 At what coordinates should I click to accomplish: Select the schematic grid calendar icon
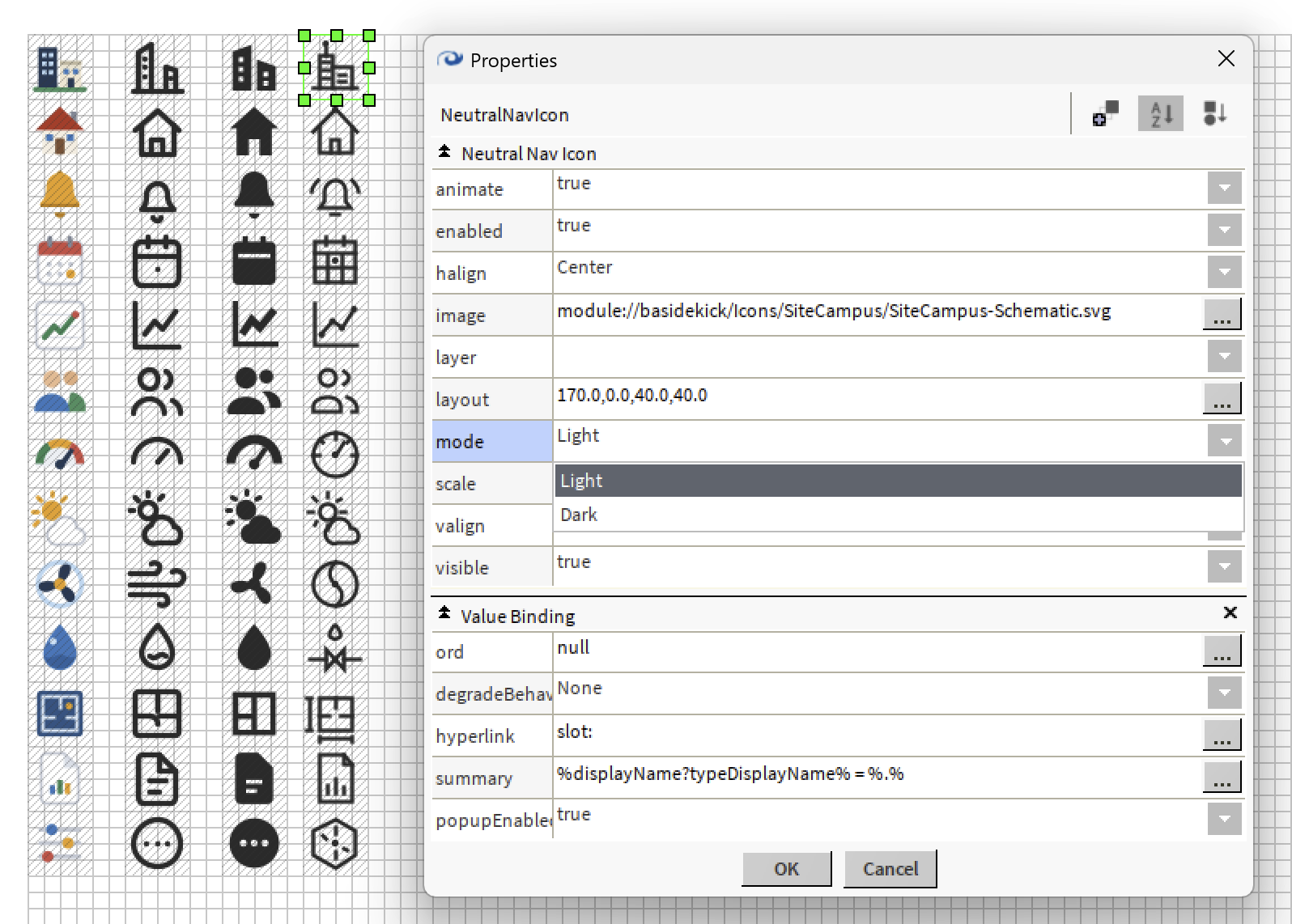click(x=335, y=261)
